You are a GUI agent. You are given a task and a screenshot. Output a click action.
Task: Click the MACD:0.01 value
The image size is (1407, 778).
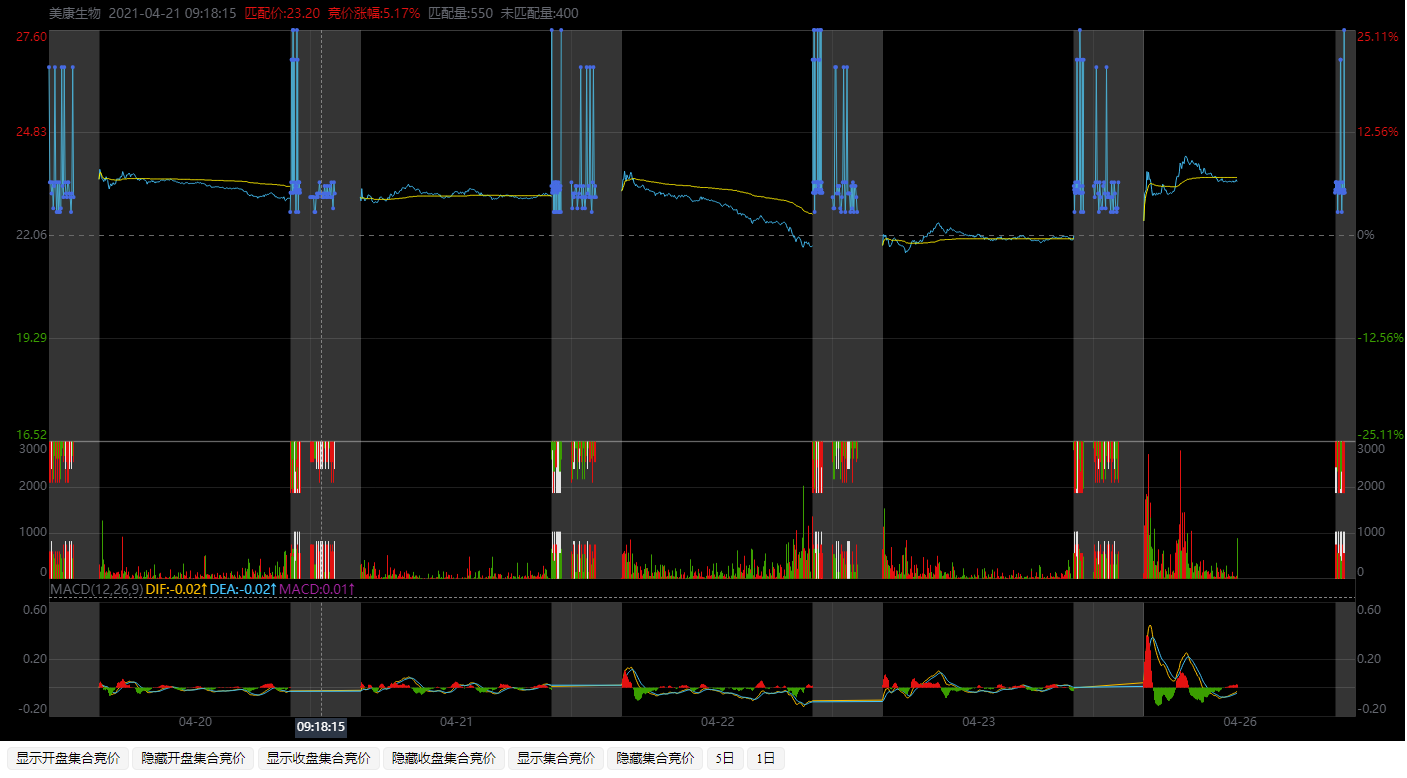coord(316,589)
